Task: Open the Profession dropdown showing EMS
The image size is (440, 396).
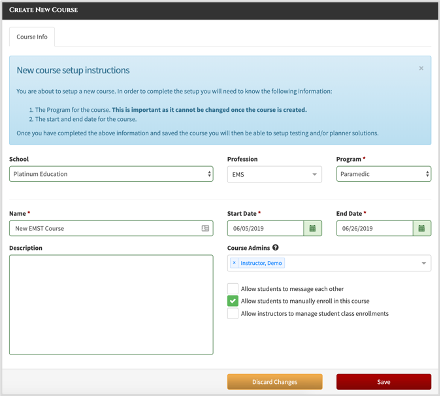Action: pyautogui.click(x=275, y=174)
